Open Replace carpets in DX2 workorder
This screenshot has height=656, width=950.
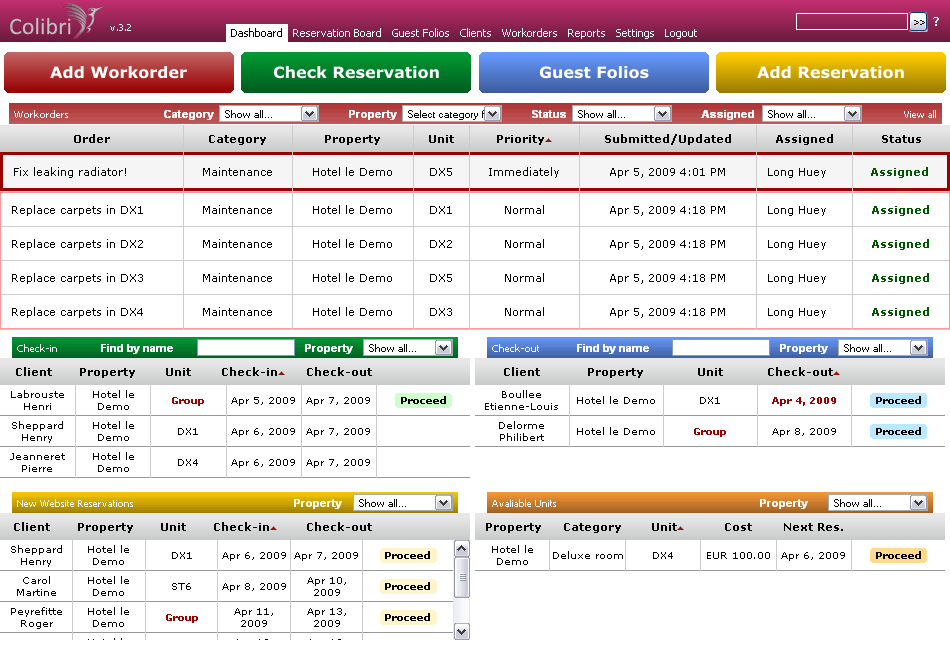pyautogui.click(x=77, y=244)
